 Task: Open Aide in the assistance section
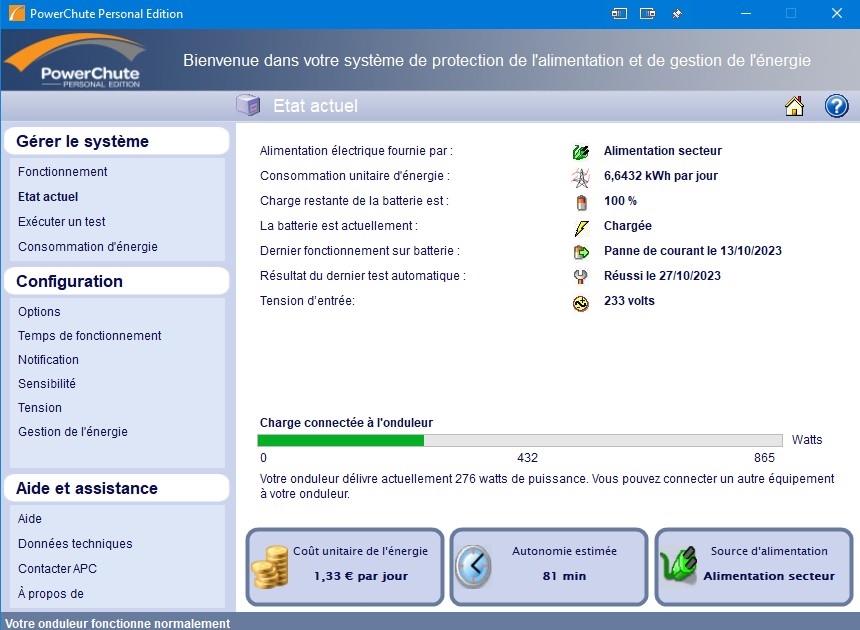(x=30, y=519)
